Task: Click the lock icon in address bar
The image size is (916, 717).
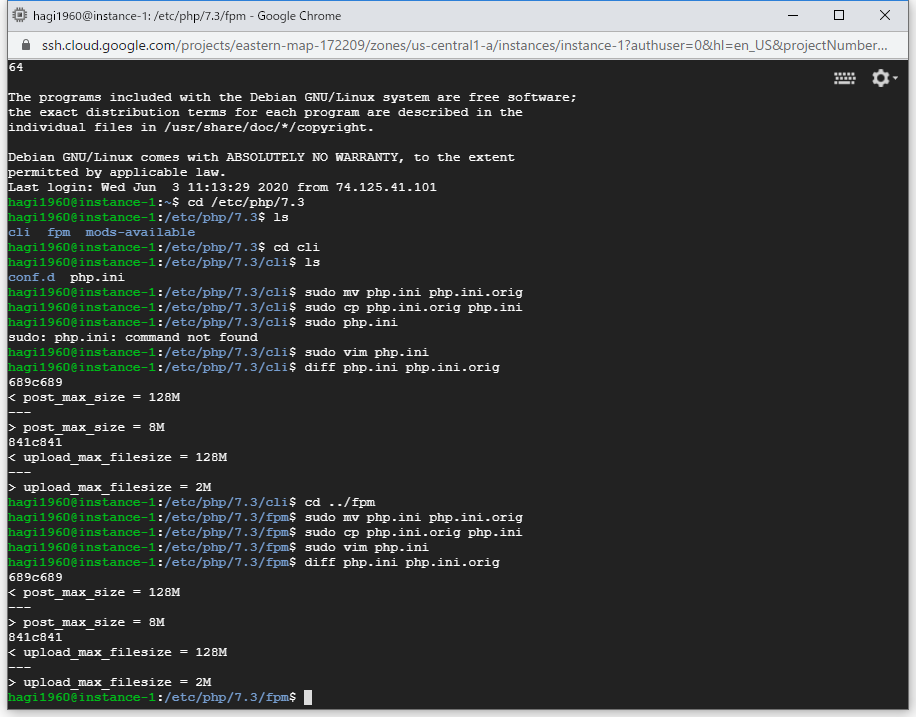Action: [x=25, y=45]
